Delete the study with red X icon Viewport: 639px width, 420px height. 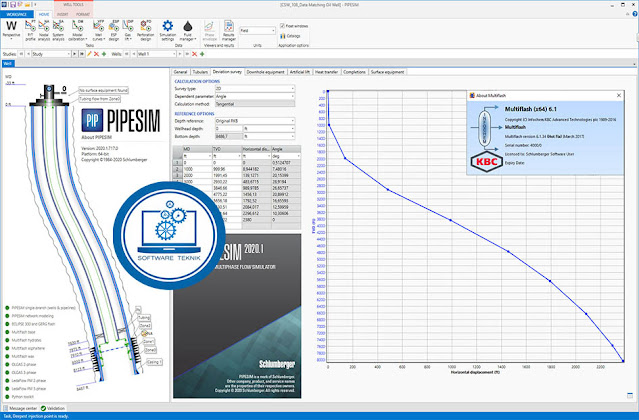[x=97, y=54]
